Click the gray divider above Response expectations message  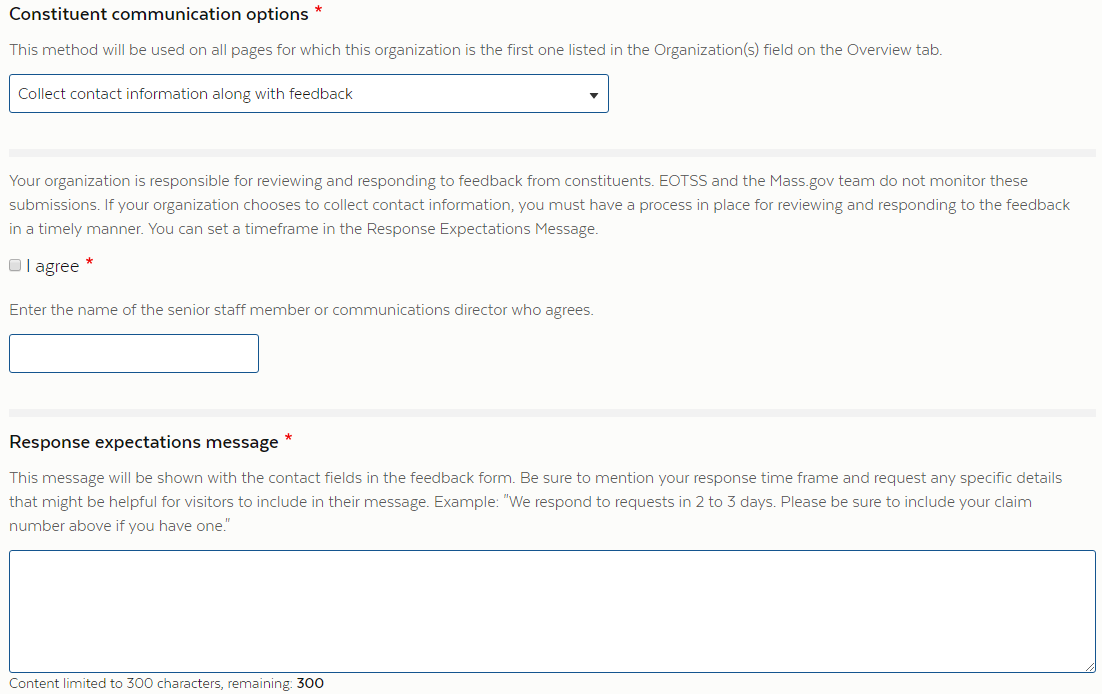552,413
